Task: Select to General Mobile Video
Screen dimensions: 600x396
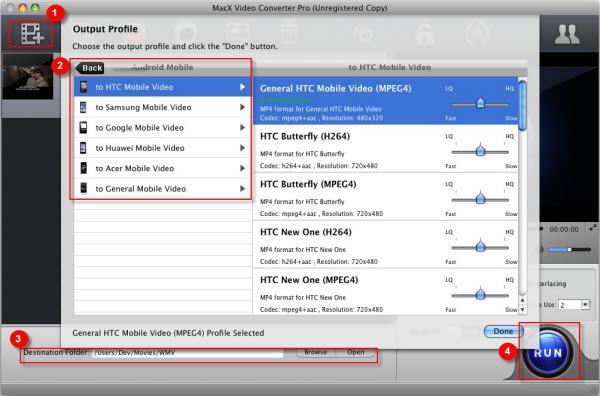Action: coord(163,188)
